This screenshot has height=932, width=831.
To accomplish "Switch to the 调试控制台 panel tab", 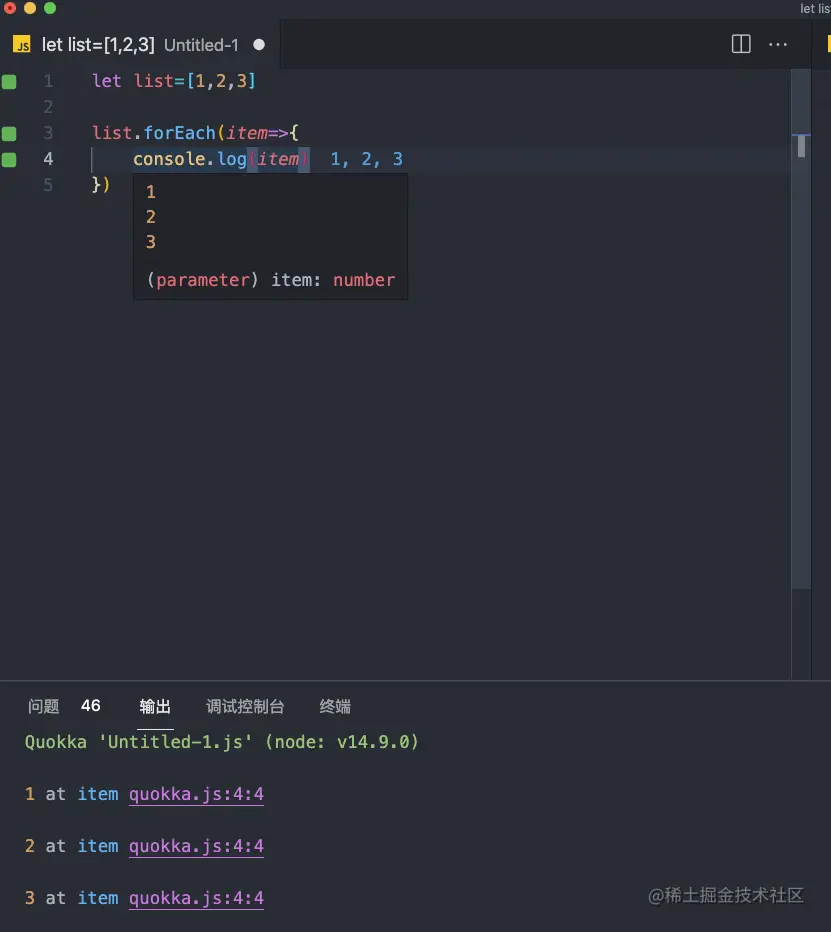I will tap(245, 706).
